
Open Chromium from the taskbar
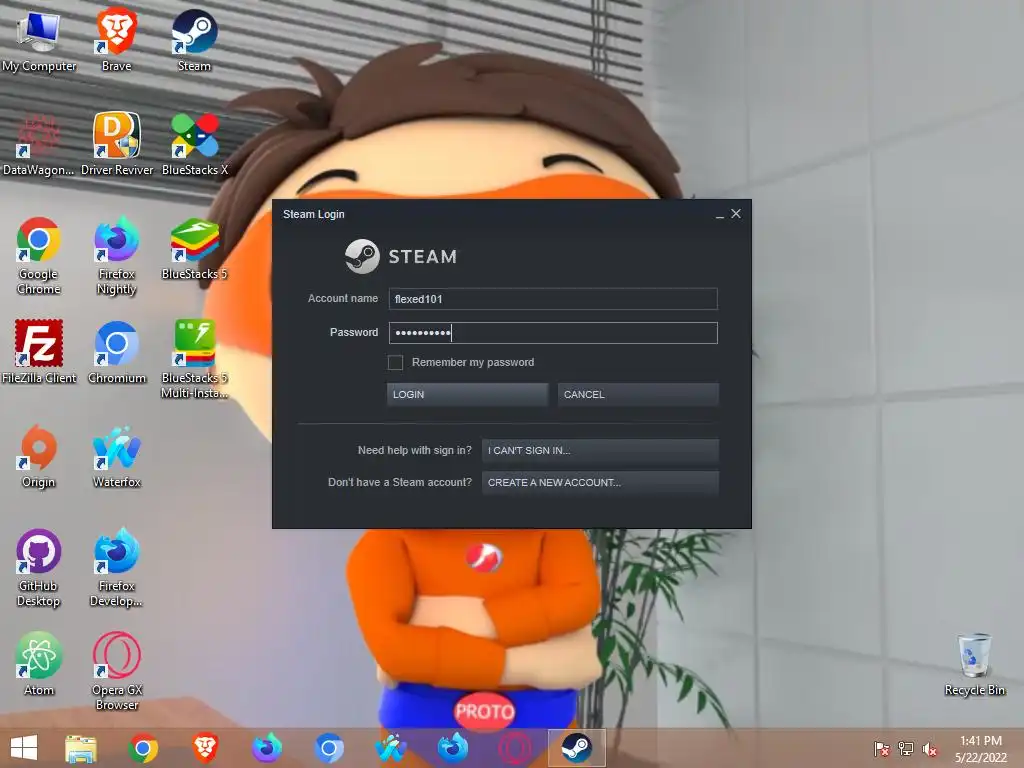329,748
